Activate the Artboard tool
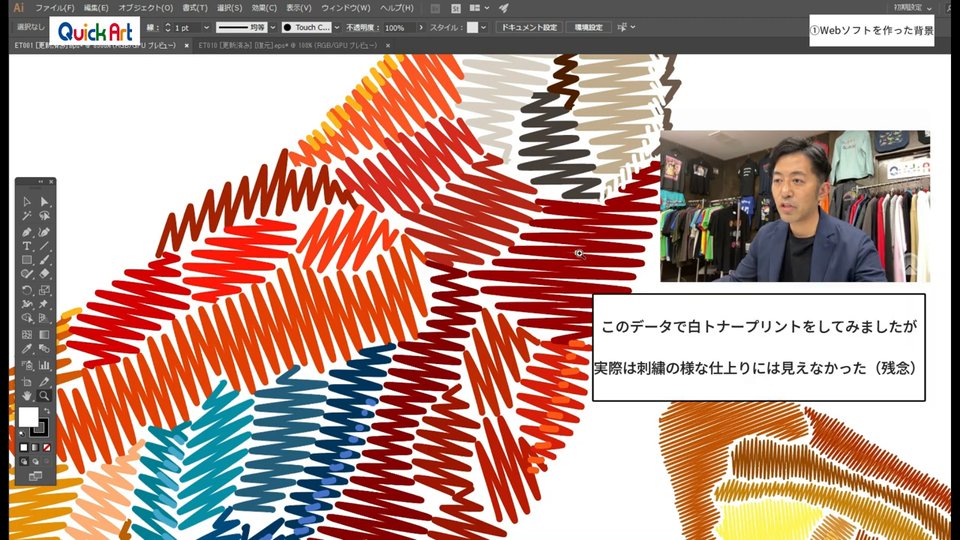Viewport: 960px width, 540px height. 27,381
